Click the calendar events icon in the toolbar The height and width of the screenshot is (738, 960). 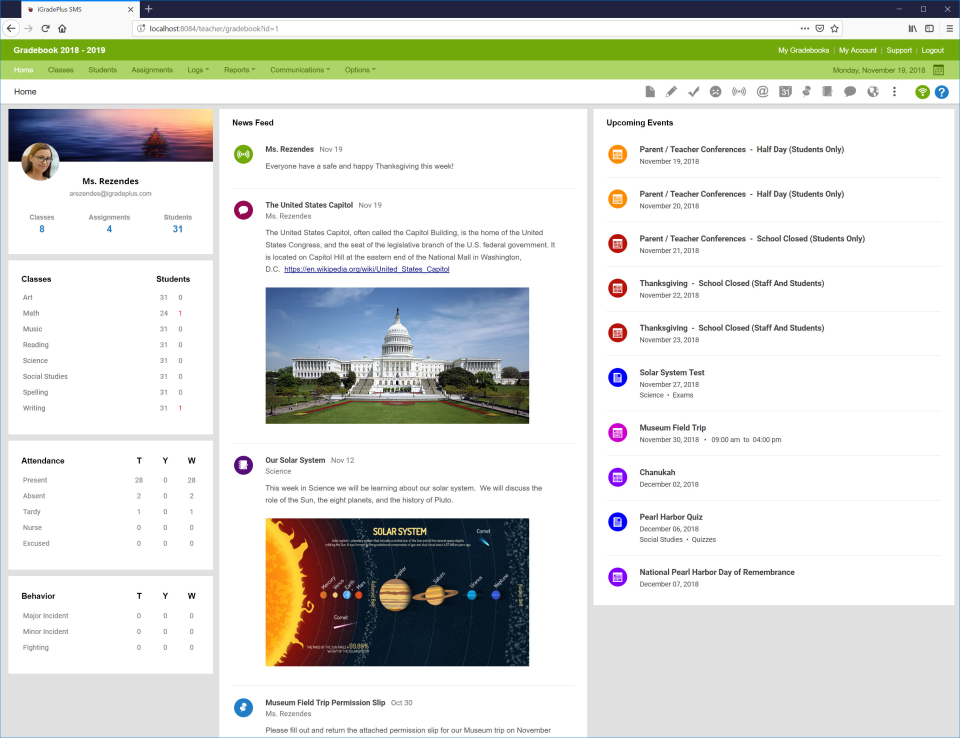785,91
